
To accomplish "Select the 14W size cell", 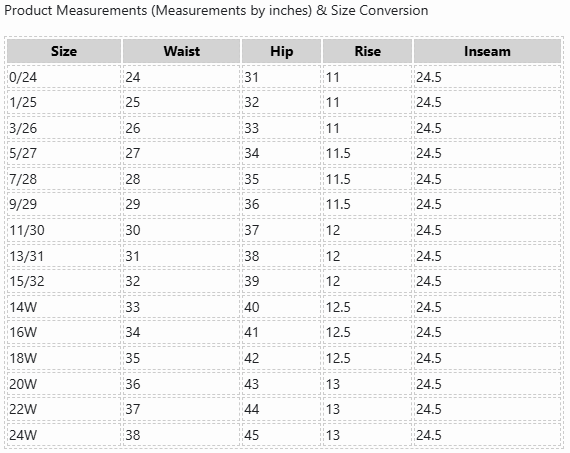I will pos(64,307).
